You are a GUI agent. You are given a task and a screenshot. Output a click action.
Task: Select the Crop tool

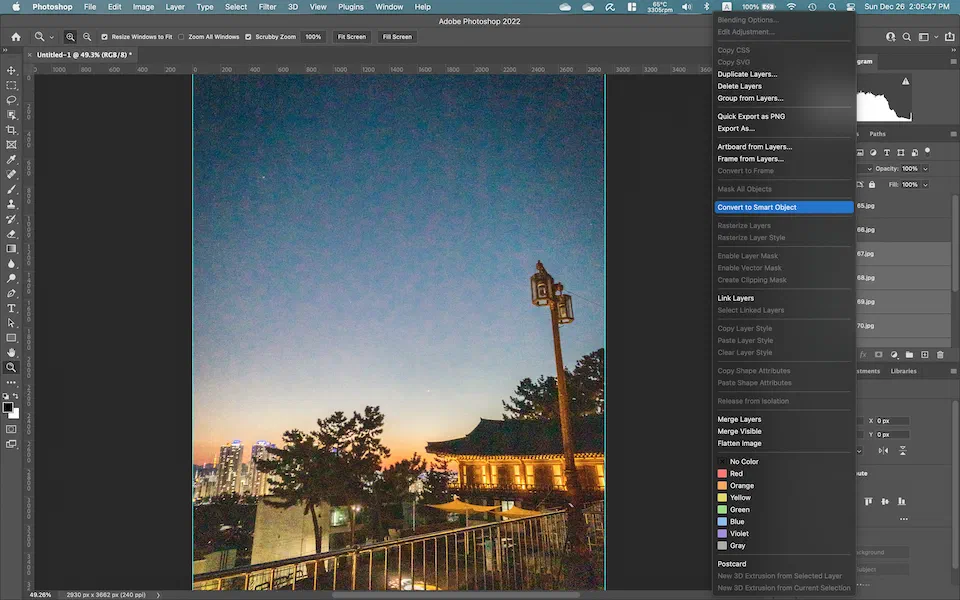(x=12, y=130)
